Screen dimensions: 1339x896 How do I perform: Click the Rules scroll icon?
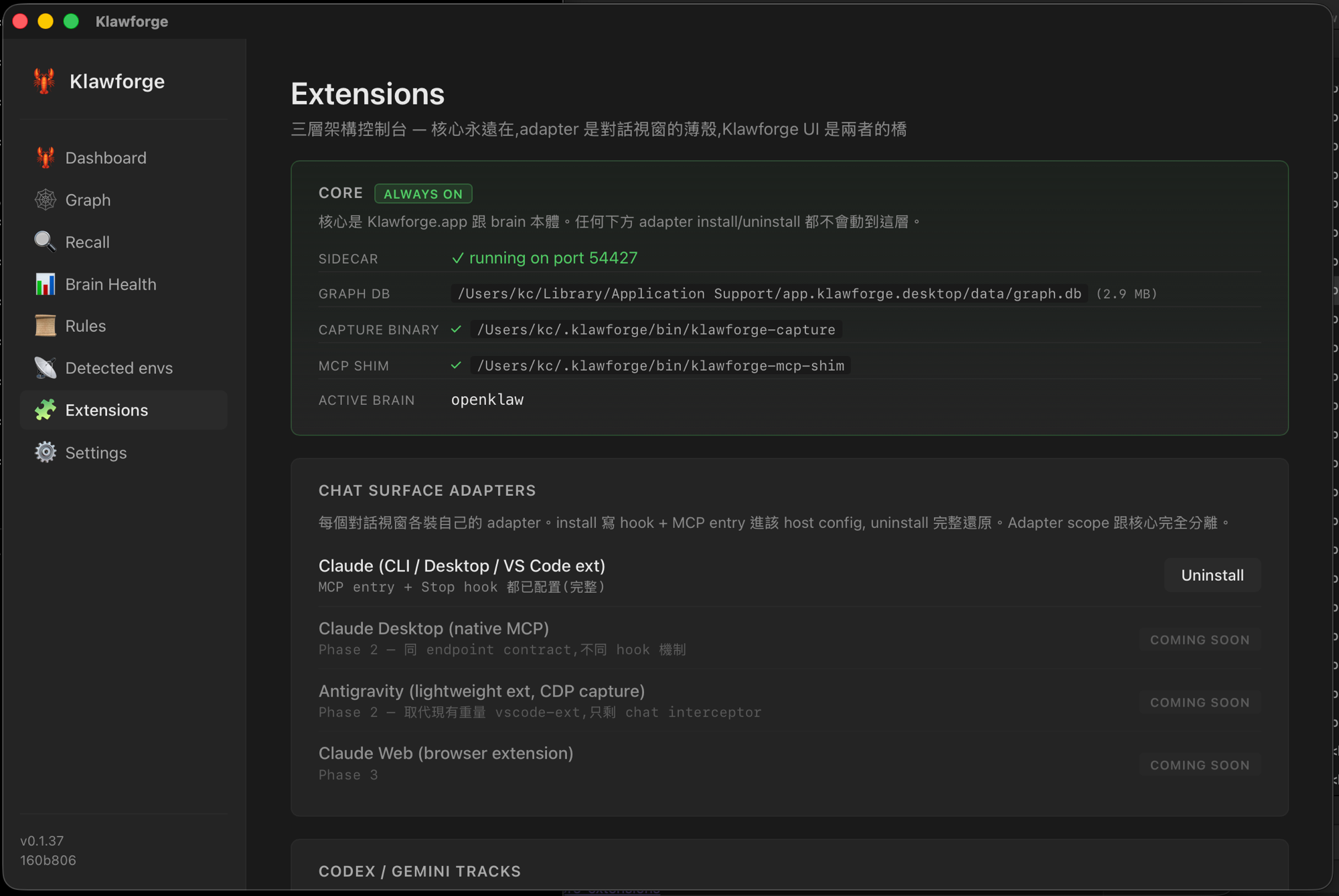(x=45, y=326)
